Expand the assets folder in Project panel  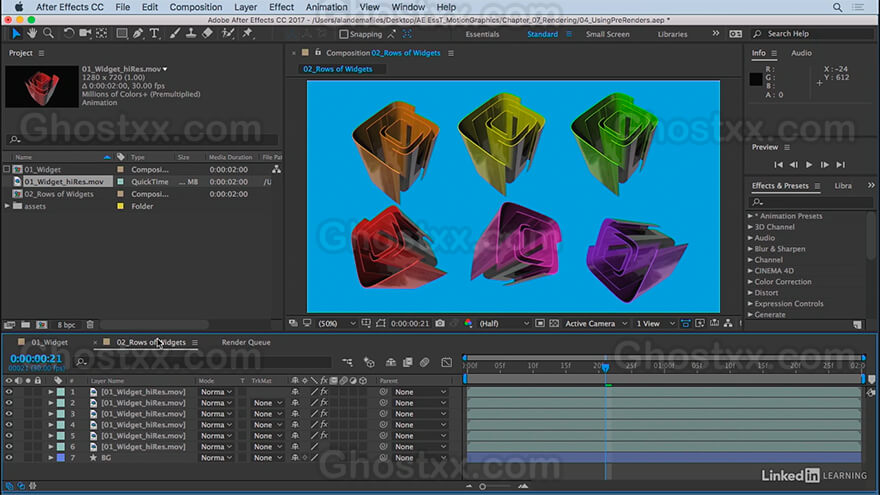point(7,206)
